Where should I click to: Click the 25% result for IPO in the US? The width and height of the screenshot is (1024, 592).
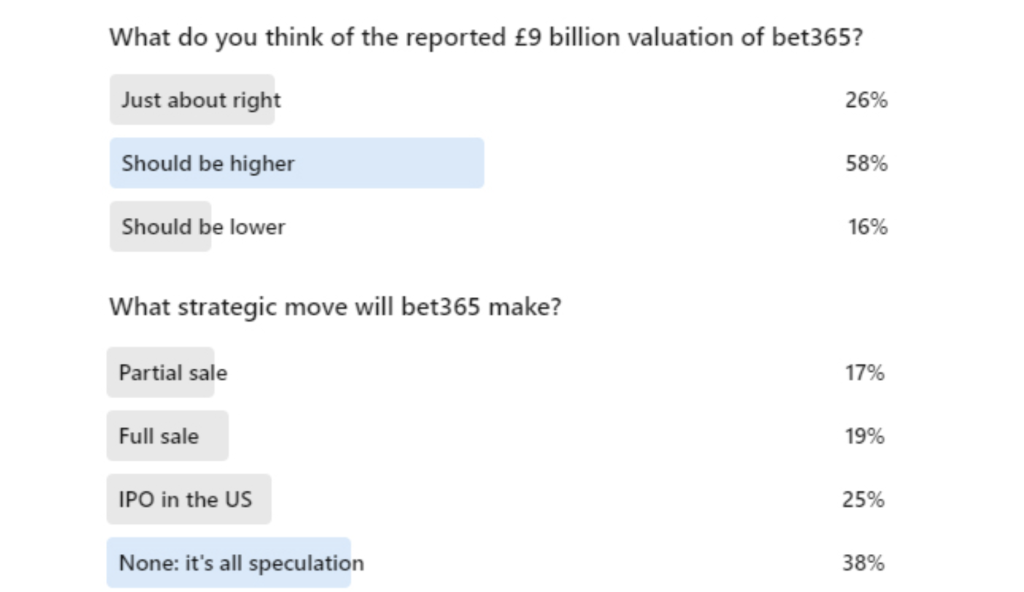point(863,499)
